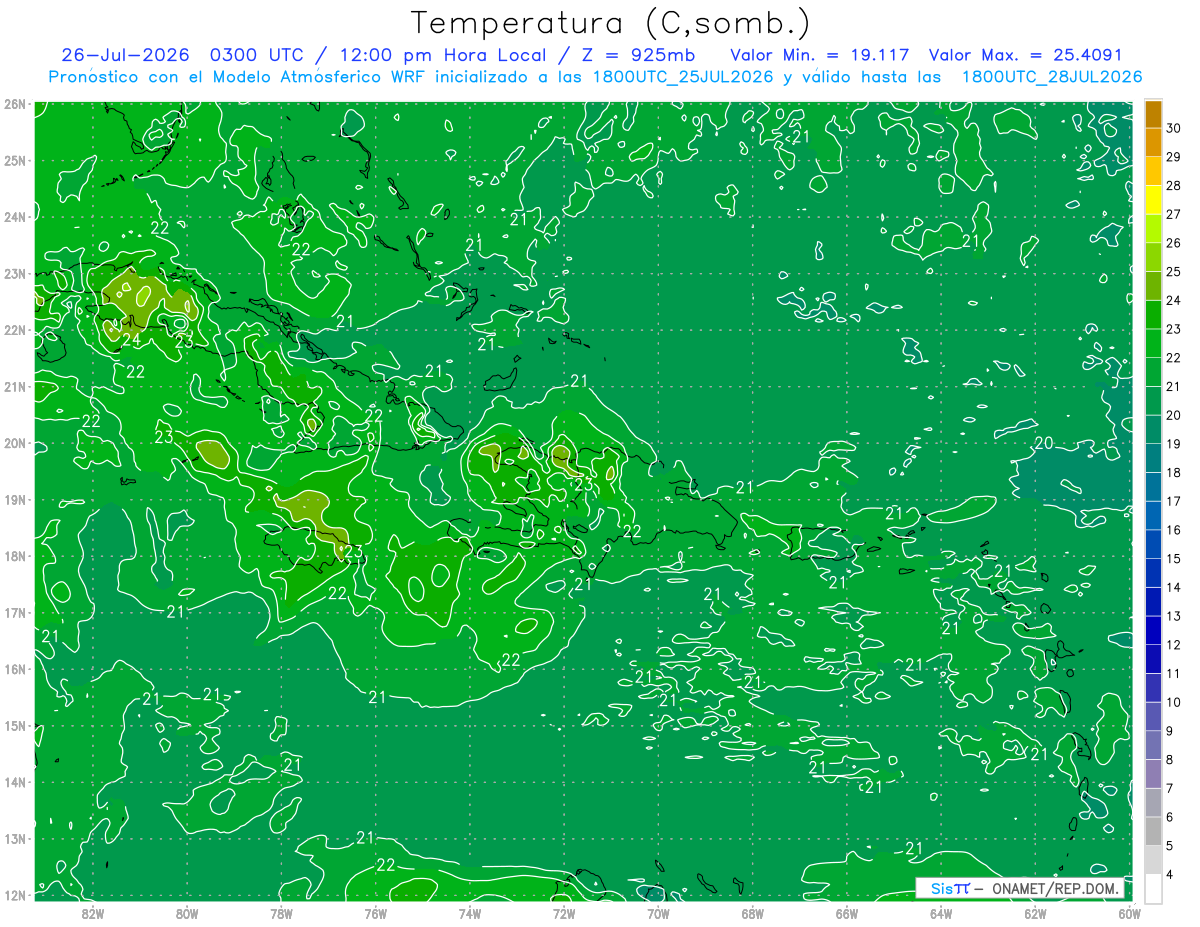Pick the white swatch at the color scale bottom
1200x927 pixels.
(1153, 889)
